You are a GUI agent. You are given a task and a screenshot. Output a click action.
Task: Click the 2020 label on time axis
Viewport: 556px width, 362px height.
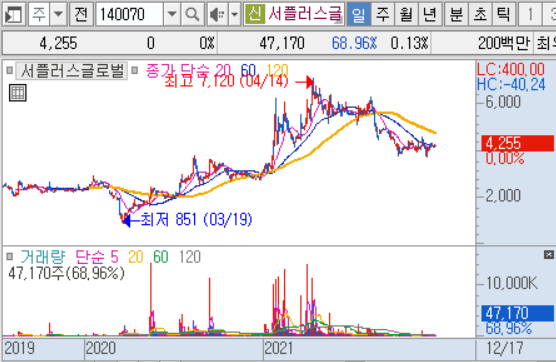point(101,348)
